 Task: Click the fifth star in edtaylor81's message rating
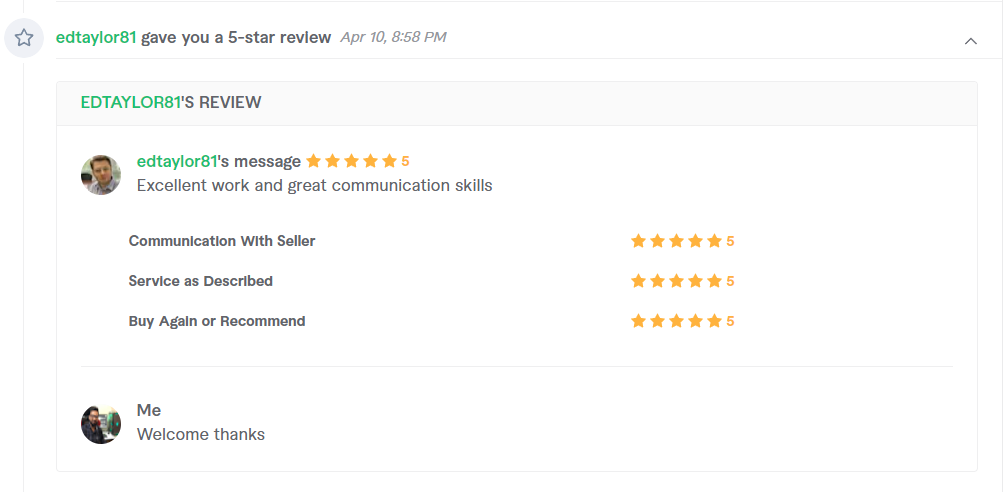point(390,161)
